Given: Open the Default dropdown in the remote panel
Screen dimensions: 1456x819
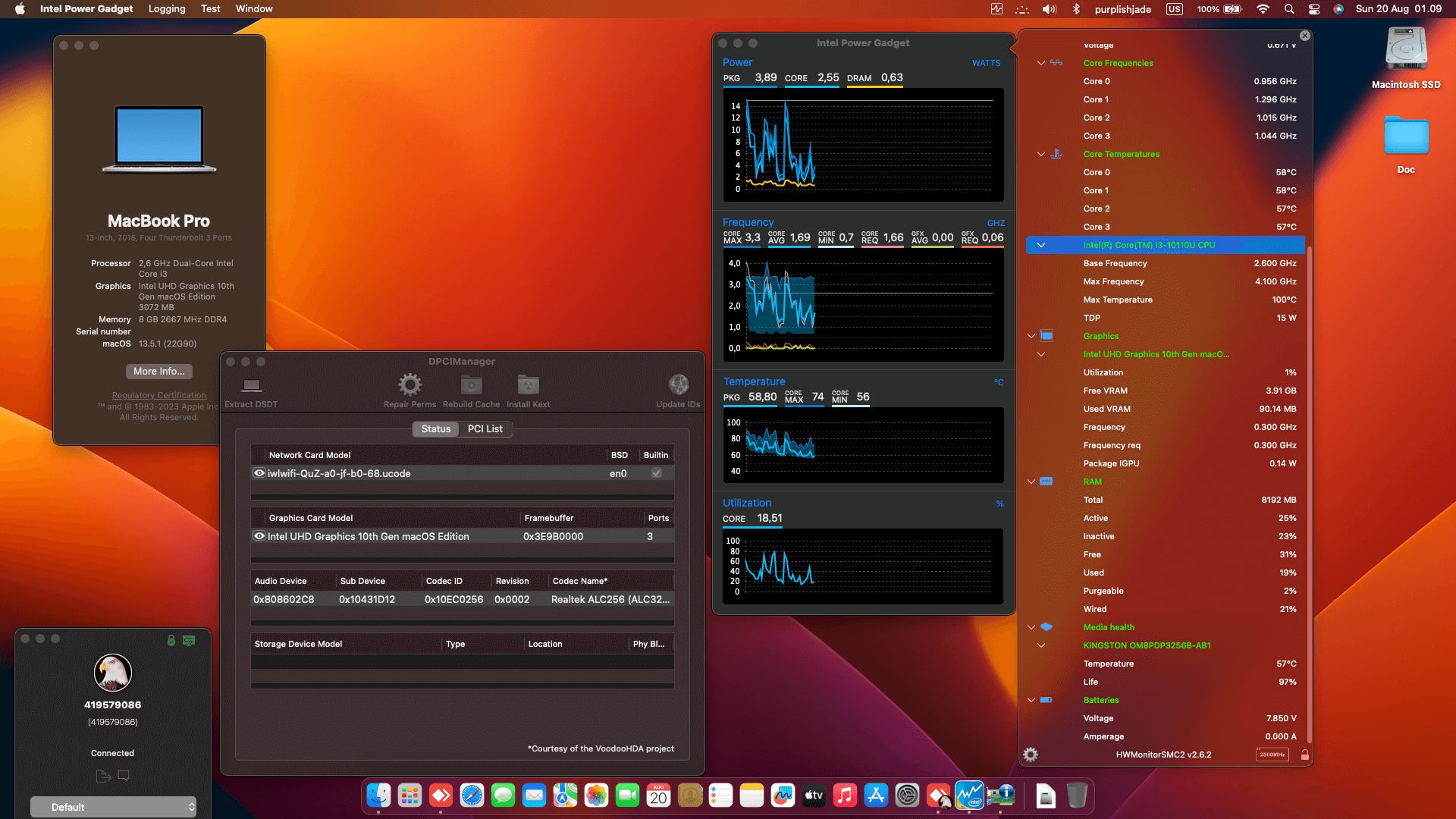Looking at the screenshot, I should [x=113, y=807].
